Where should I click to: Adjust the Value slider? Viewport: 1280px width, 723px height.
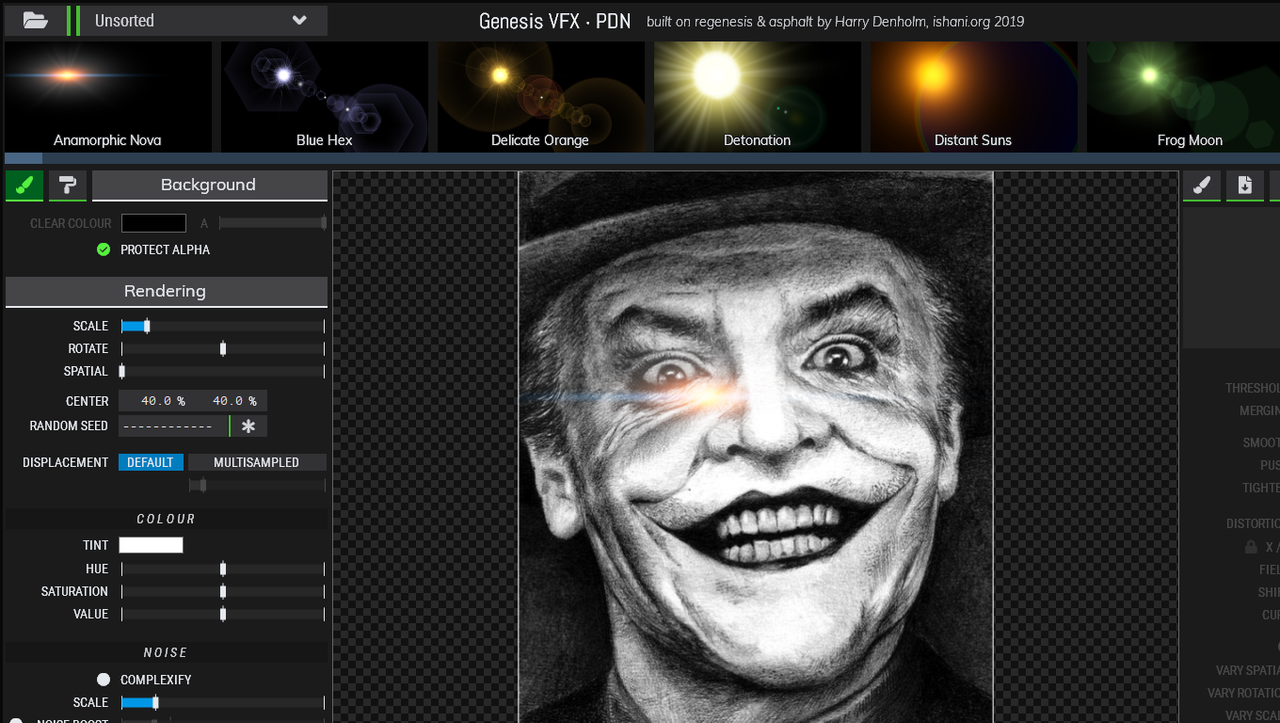(223, 614)
